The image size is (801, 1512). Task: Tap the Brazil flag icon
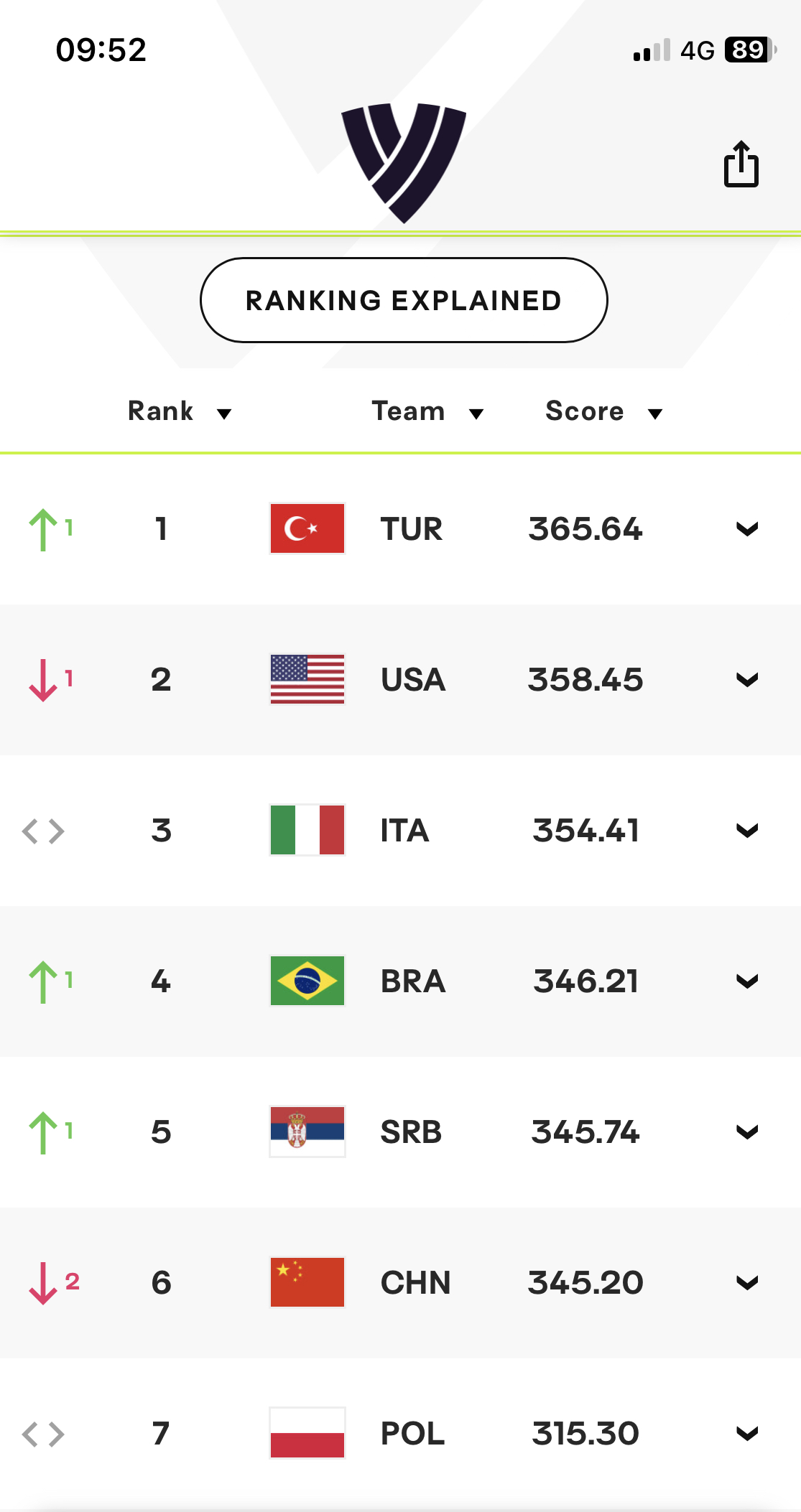[x=307, y=981]
